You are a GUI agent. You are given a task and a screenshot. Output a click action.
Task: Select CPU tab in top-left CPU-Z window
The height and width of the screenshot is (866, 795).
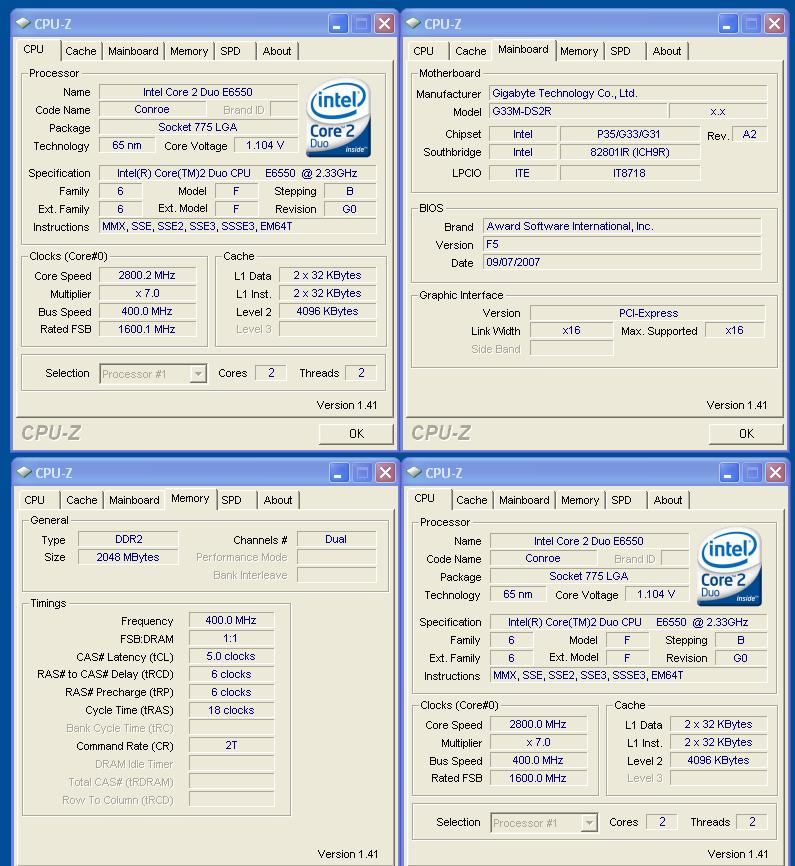(x=34, y=50)
